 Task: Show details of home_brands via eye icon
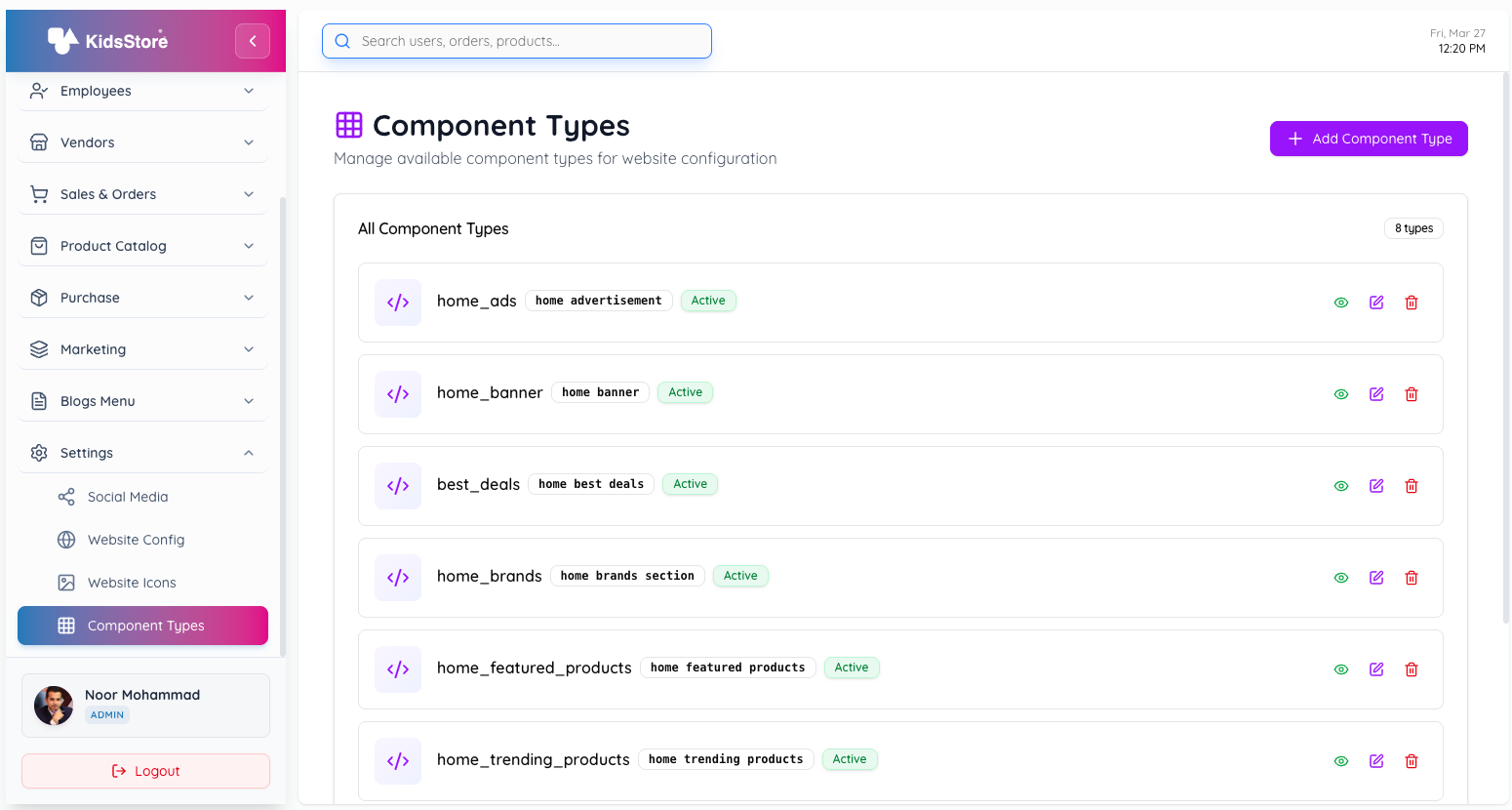click(x=1341, y=577)
